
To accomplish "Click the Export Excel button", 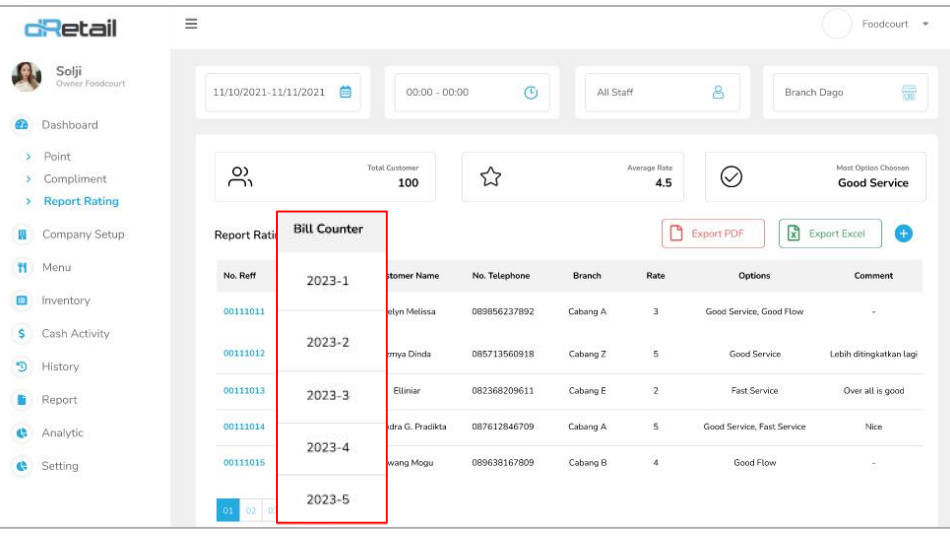I will point(829,234).
